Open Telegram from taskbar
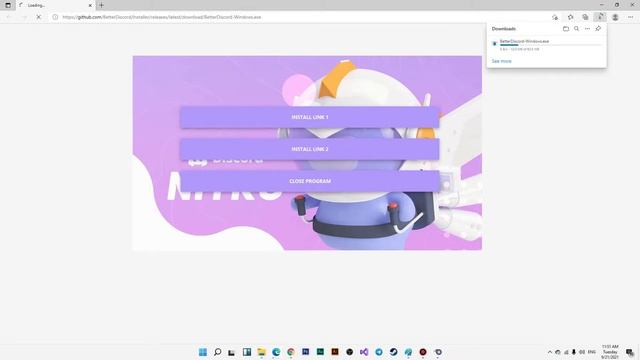This screenshot has width=640, height=360. tap(379, 352)
